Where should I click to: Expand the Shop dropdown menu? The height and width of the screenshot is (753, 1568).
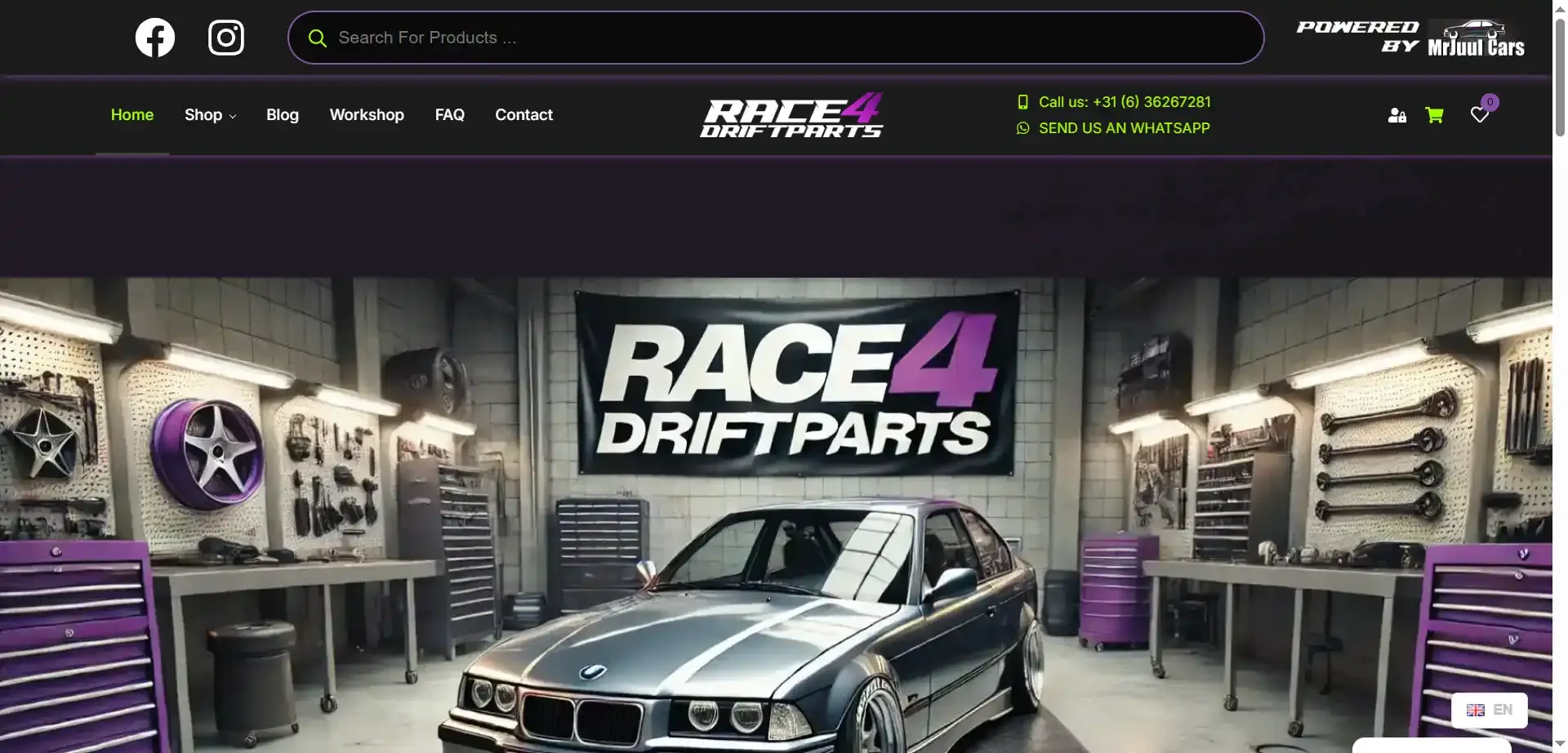pyautogui.click(x=210, y=115)
